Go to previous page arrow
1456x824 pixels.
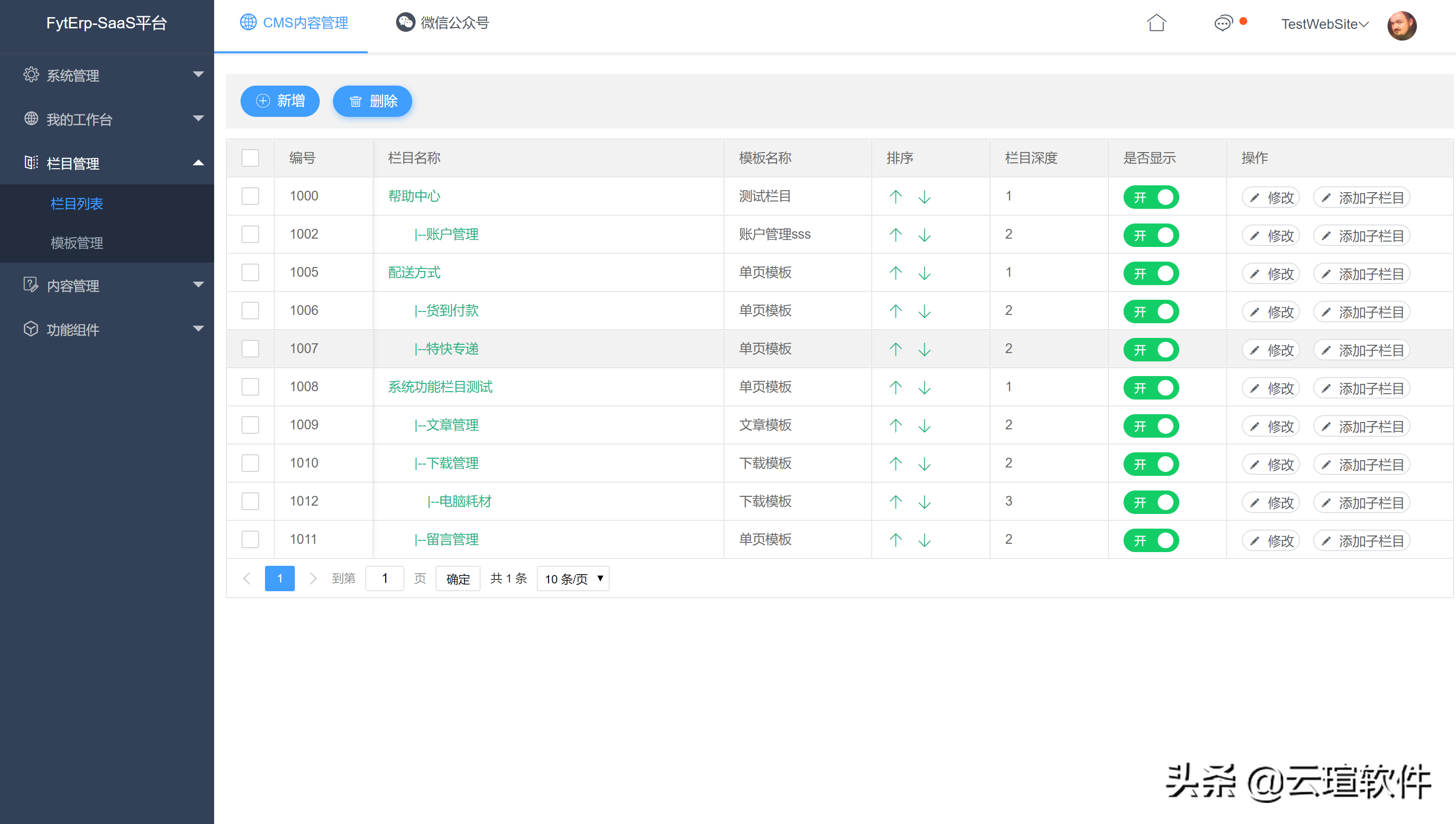246,579
